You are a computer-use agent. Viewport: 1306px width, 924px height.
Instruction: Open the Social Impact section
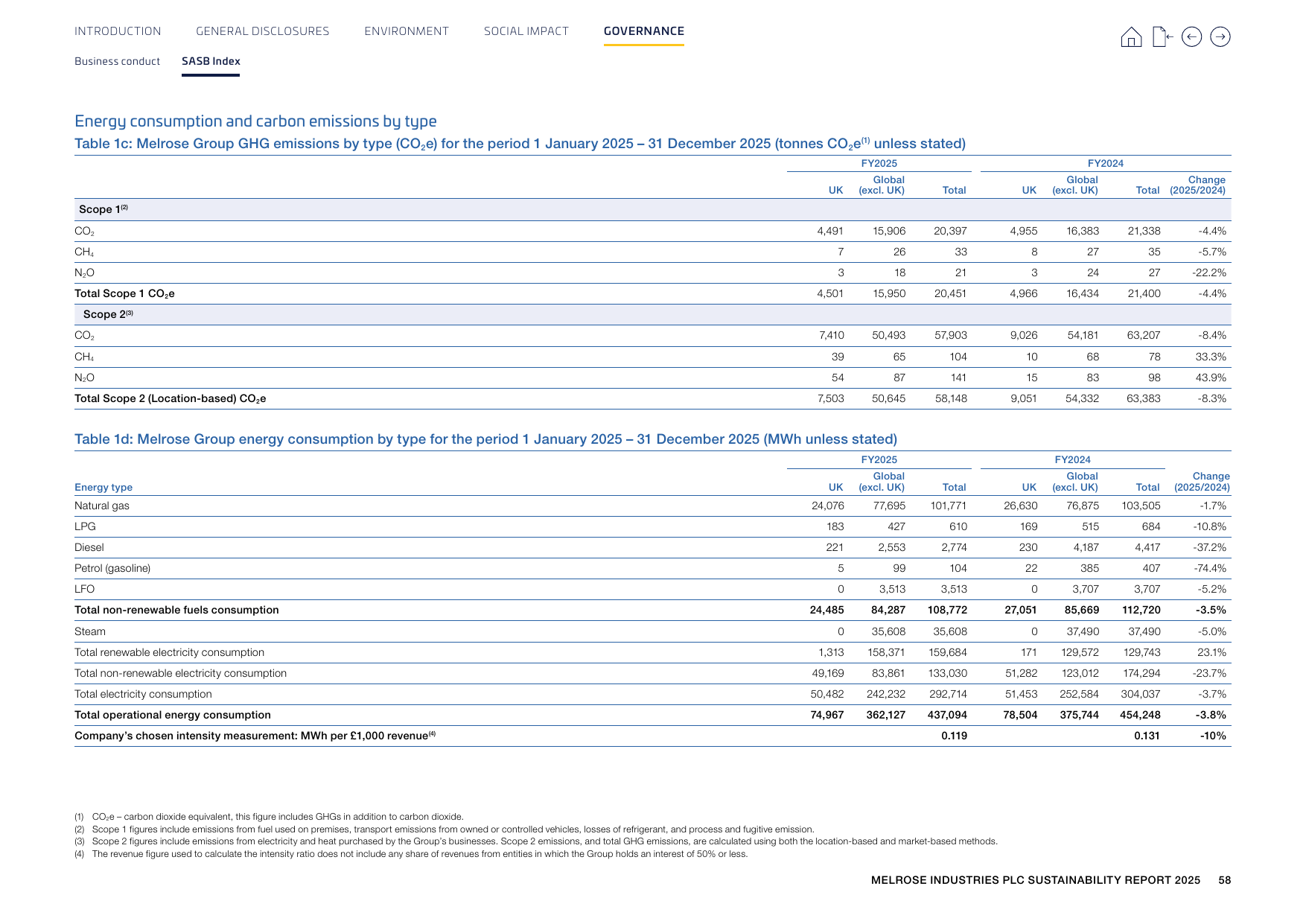pyautogui.click(x=526, y=31)
